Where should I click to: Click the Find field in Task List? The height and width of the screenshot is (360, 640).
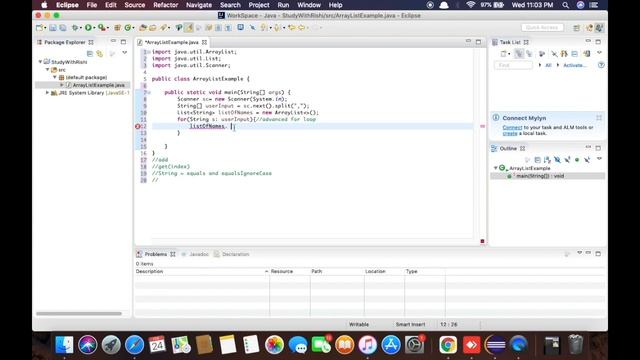[513, 65]
